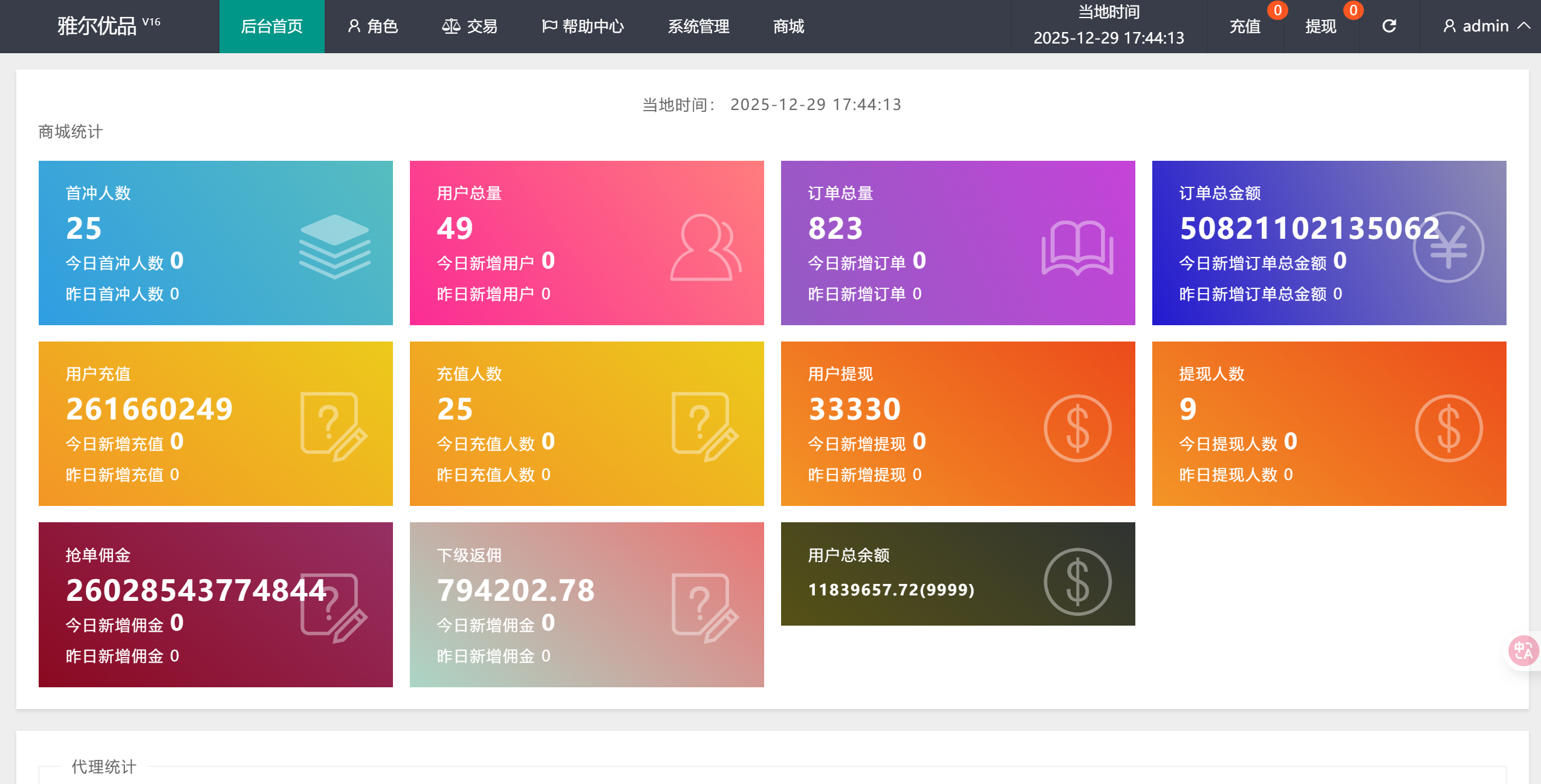The image size is (1541, 784).
Task: Click the dollar icon on 提现人数 card
Action: pos(1449,428)
